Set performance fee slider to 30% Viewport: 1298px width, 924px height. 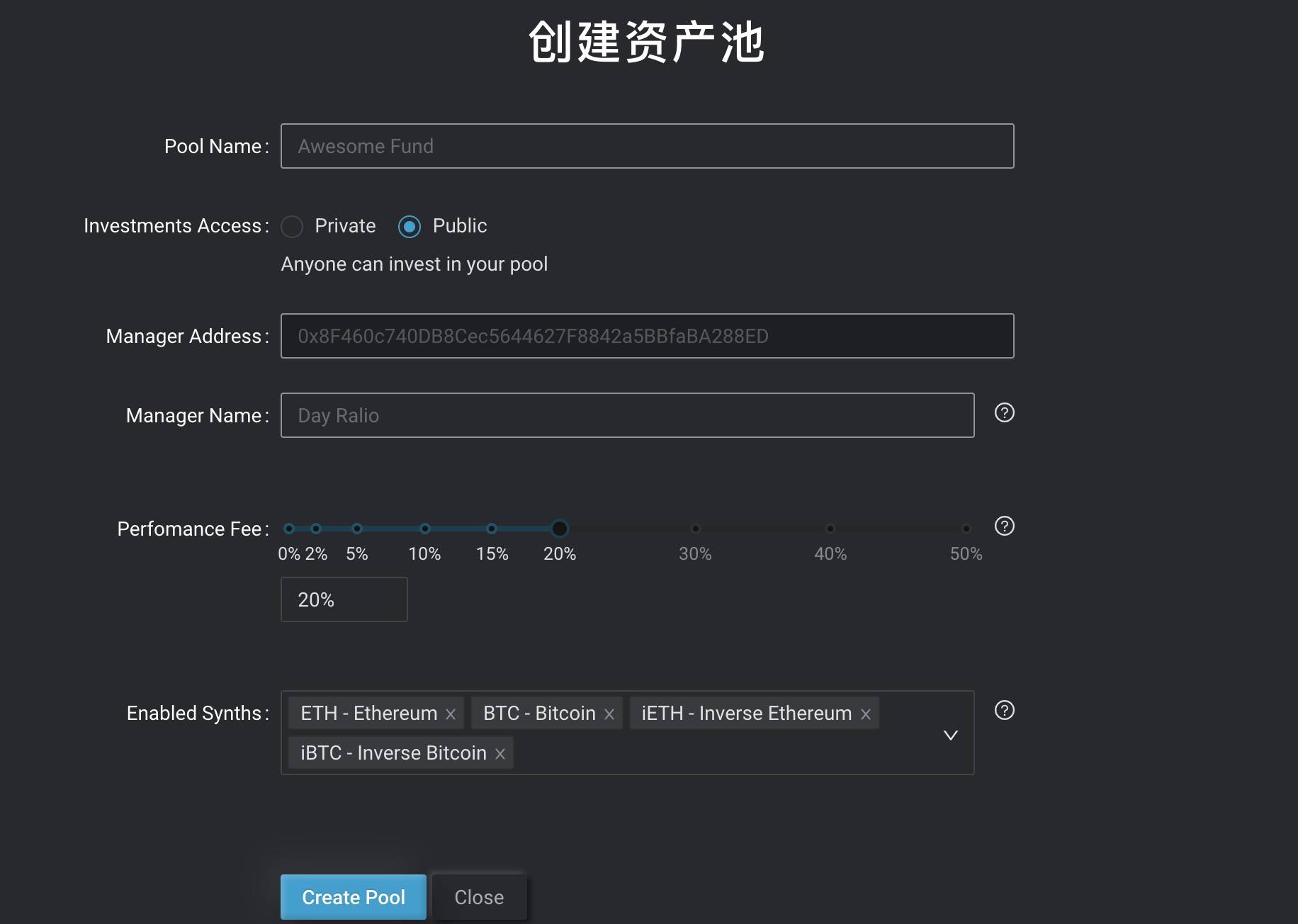coord(696,529)
